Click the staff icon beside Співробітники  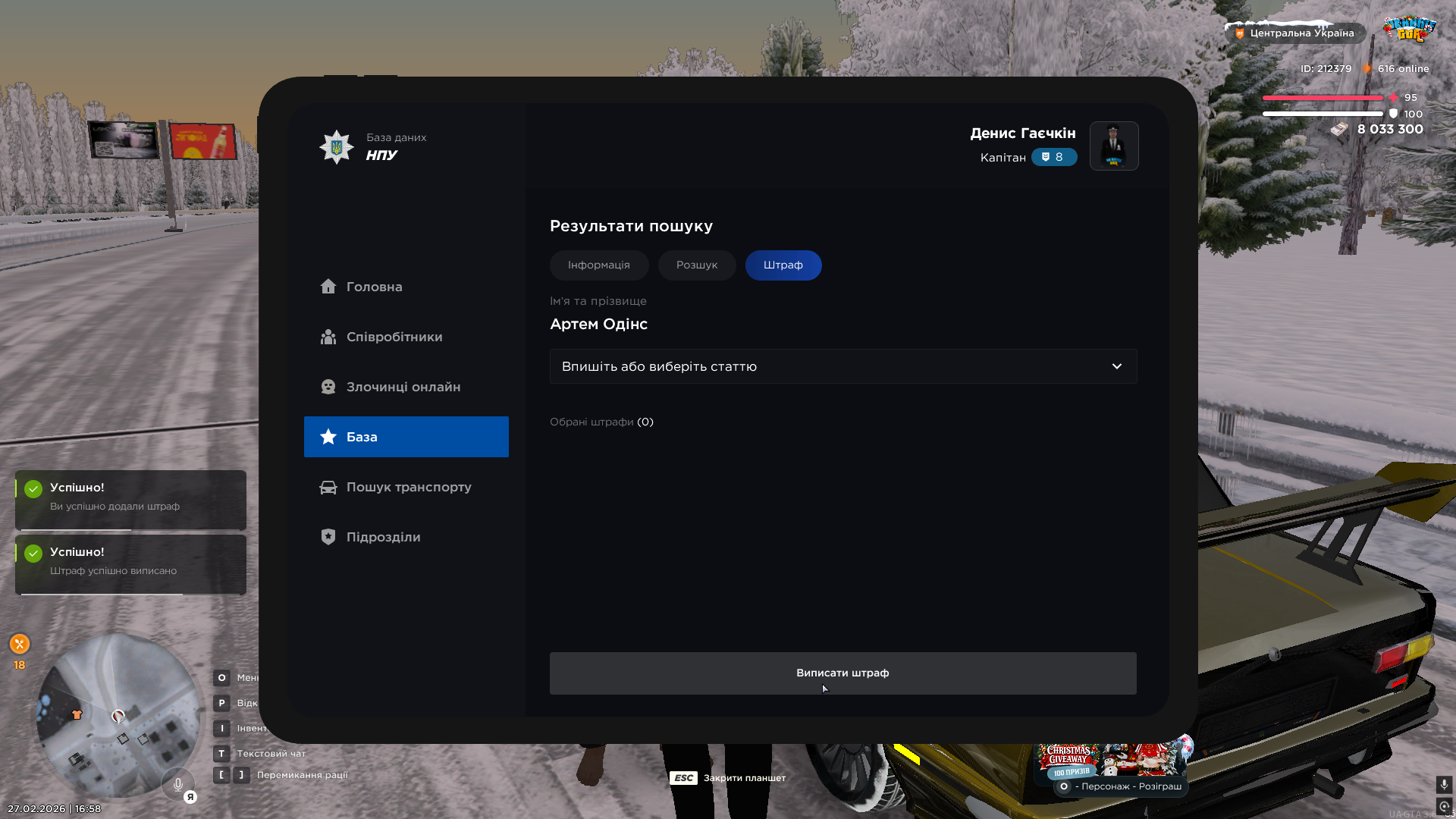[x=328, y=337]
